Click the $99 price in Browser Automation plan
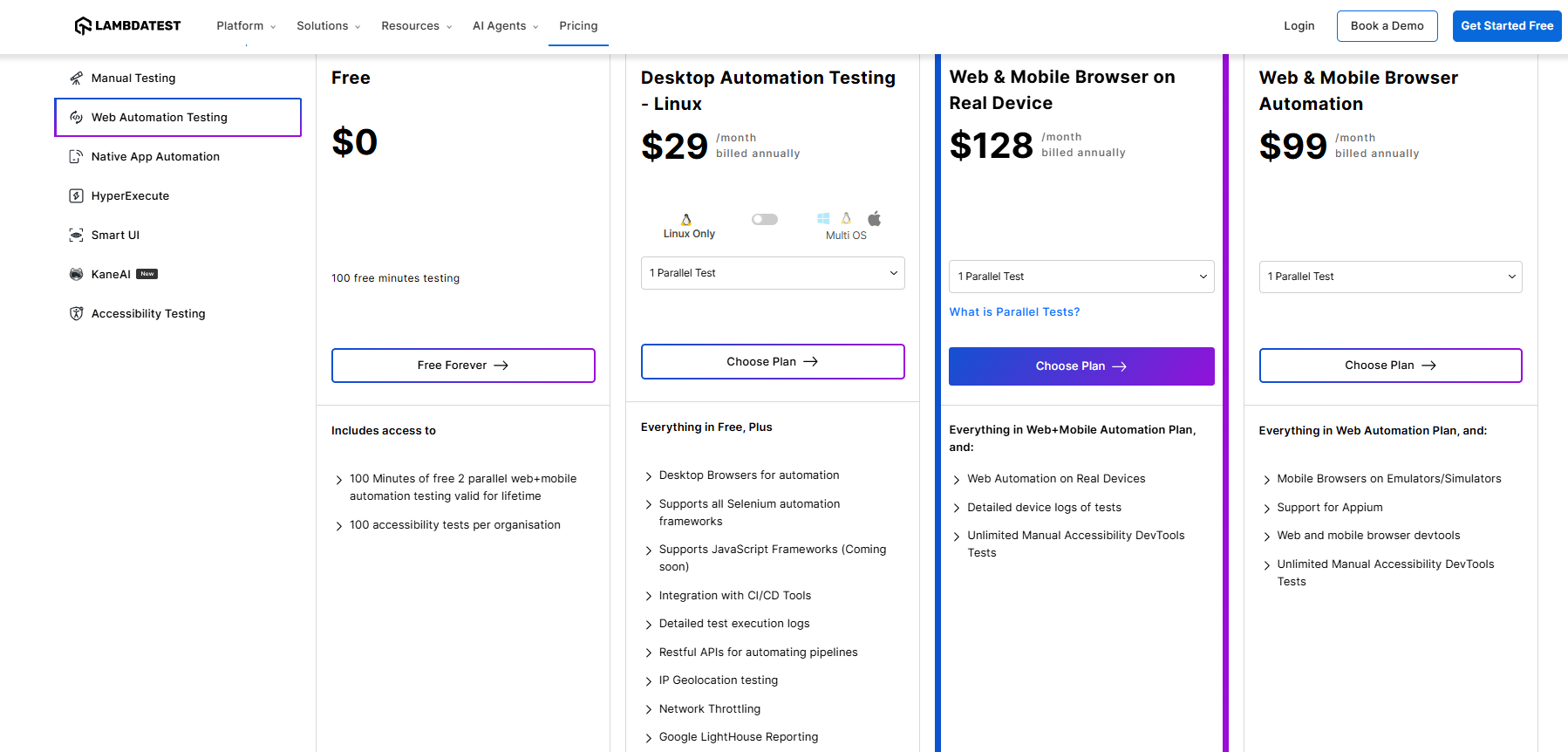 1293,146
